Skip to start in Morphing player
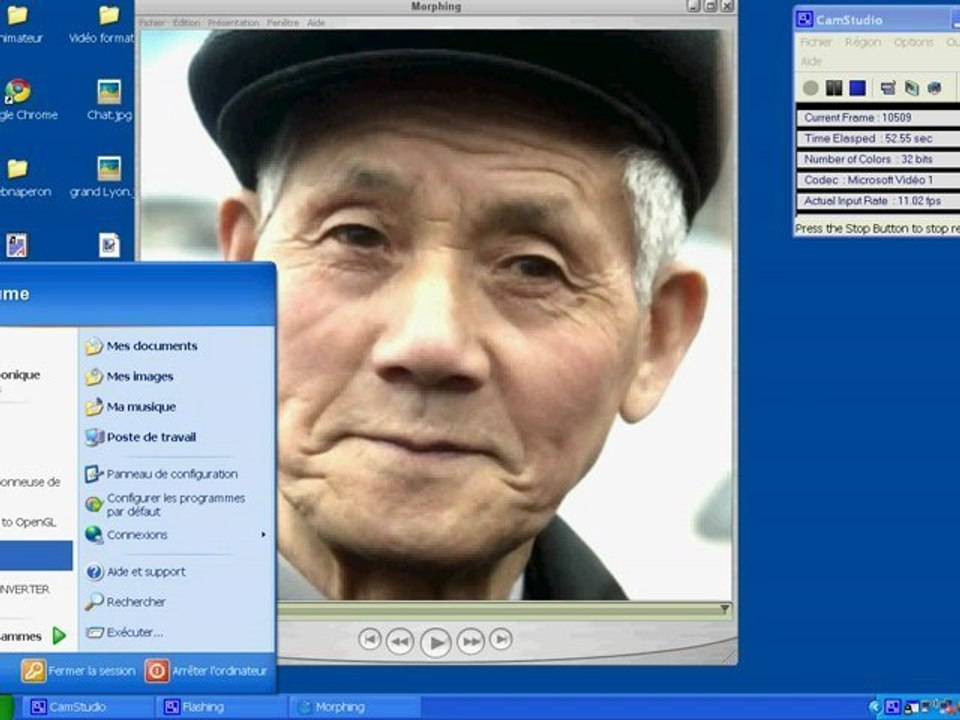 [369, 640]
